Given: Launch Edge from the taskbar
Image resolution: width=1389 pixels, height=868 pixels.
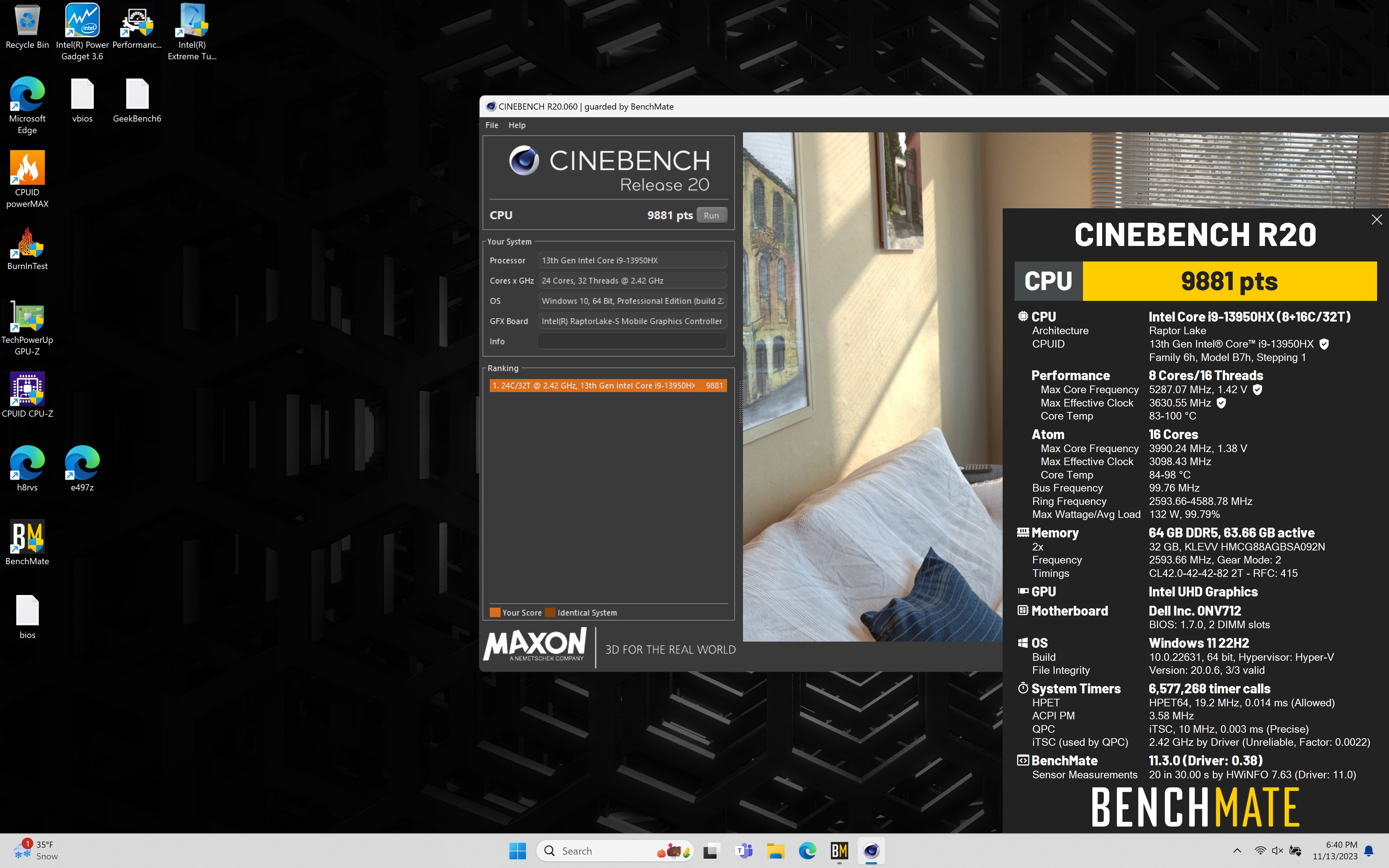Looking at the screenshot, I should click(807, 851).
